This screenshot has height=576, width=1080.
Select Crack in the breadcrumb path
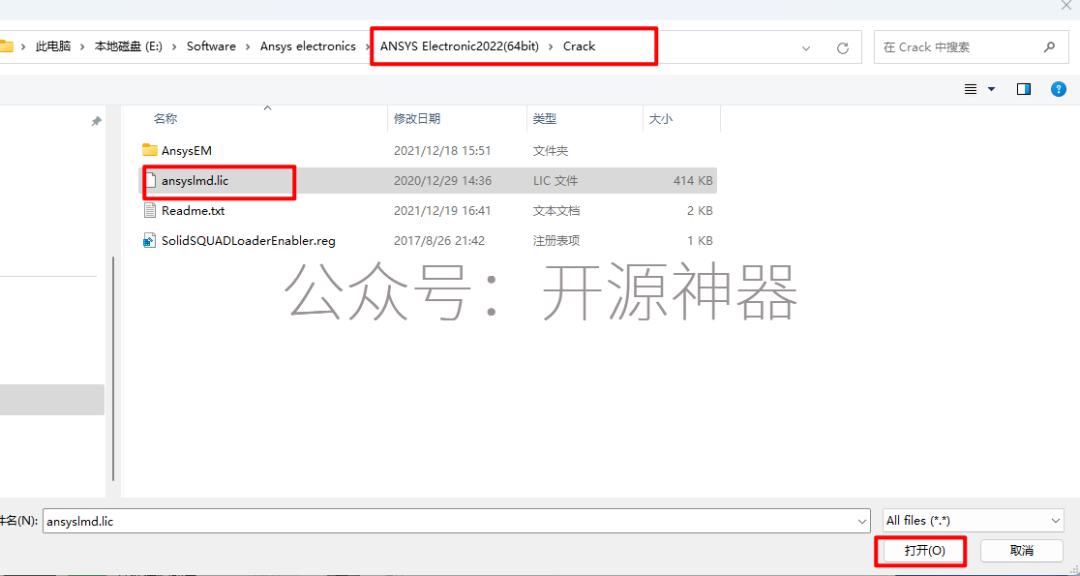579,47
